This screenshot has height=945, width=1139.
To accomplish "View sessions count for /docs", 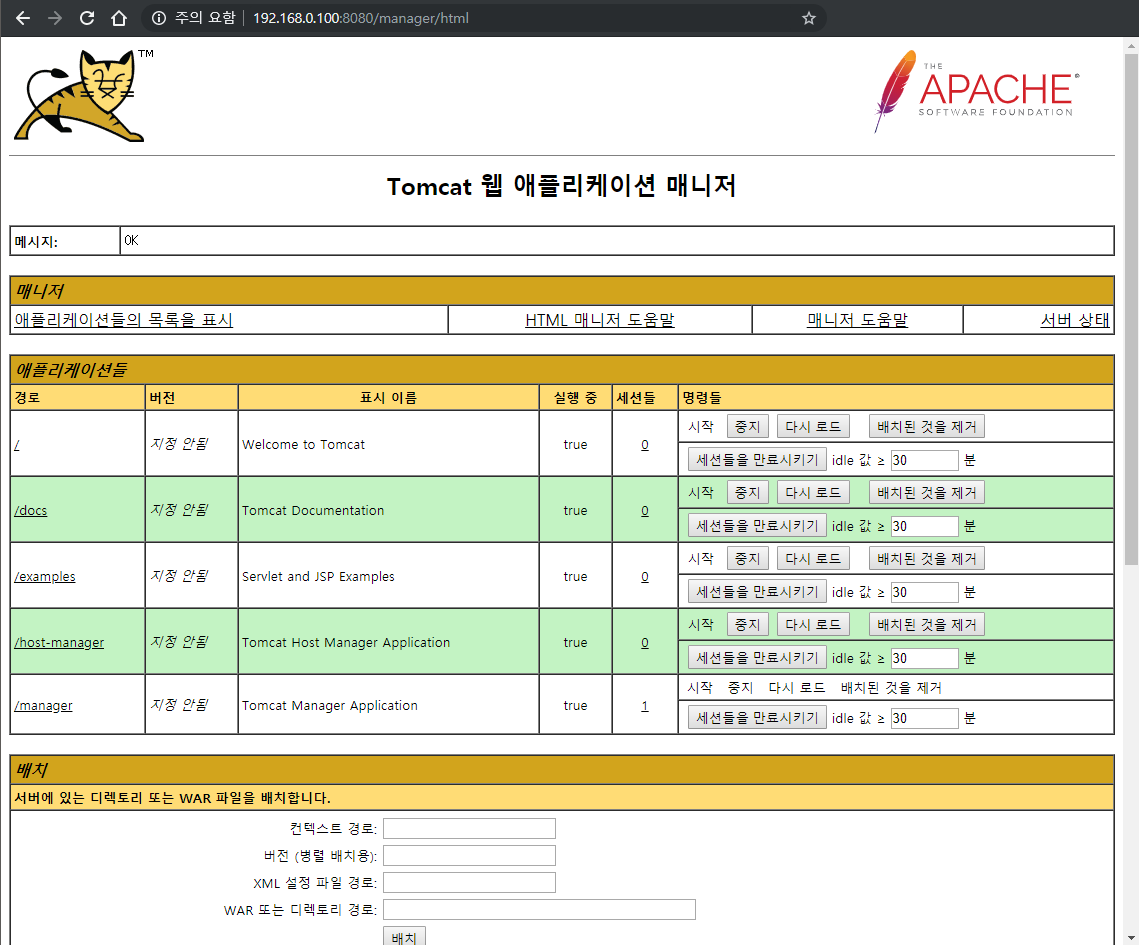I will click(645, 511).
